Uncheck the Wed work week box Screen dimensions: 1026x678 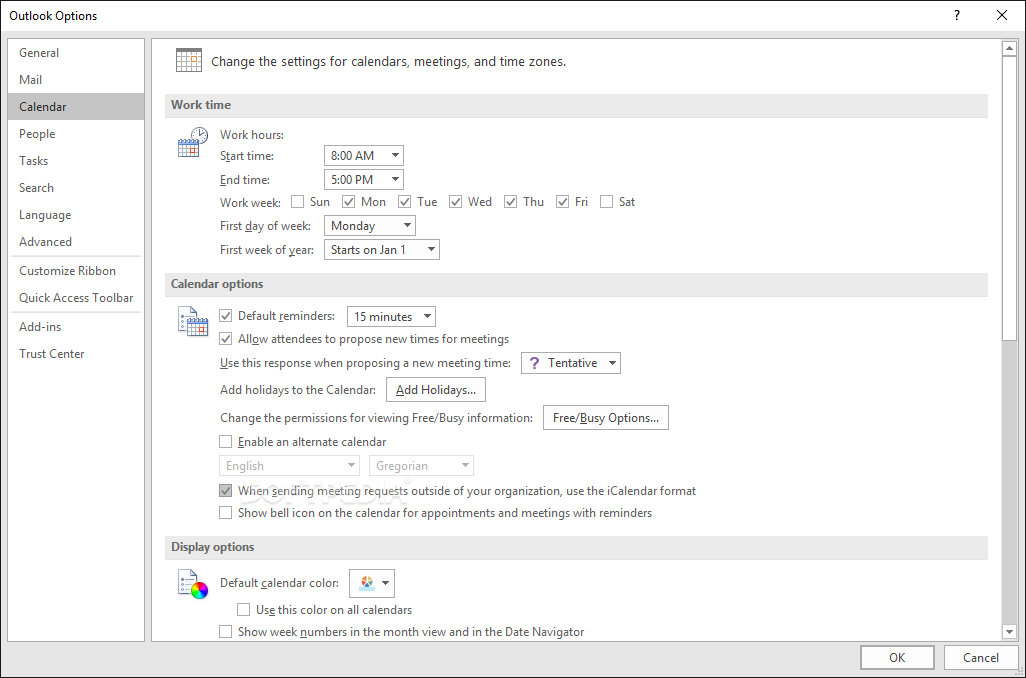[x=455, y=202]
